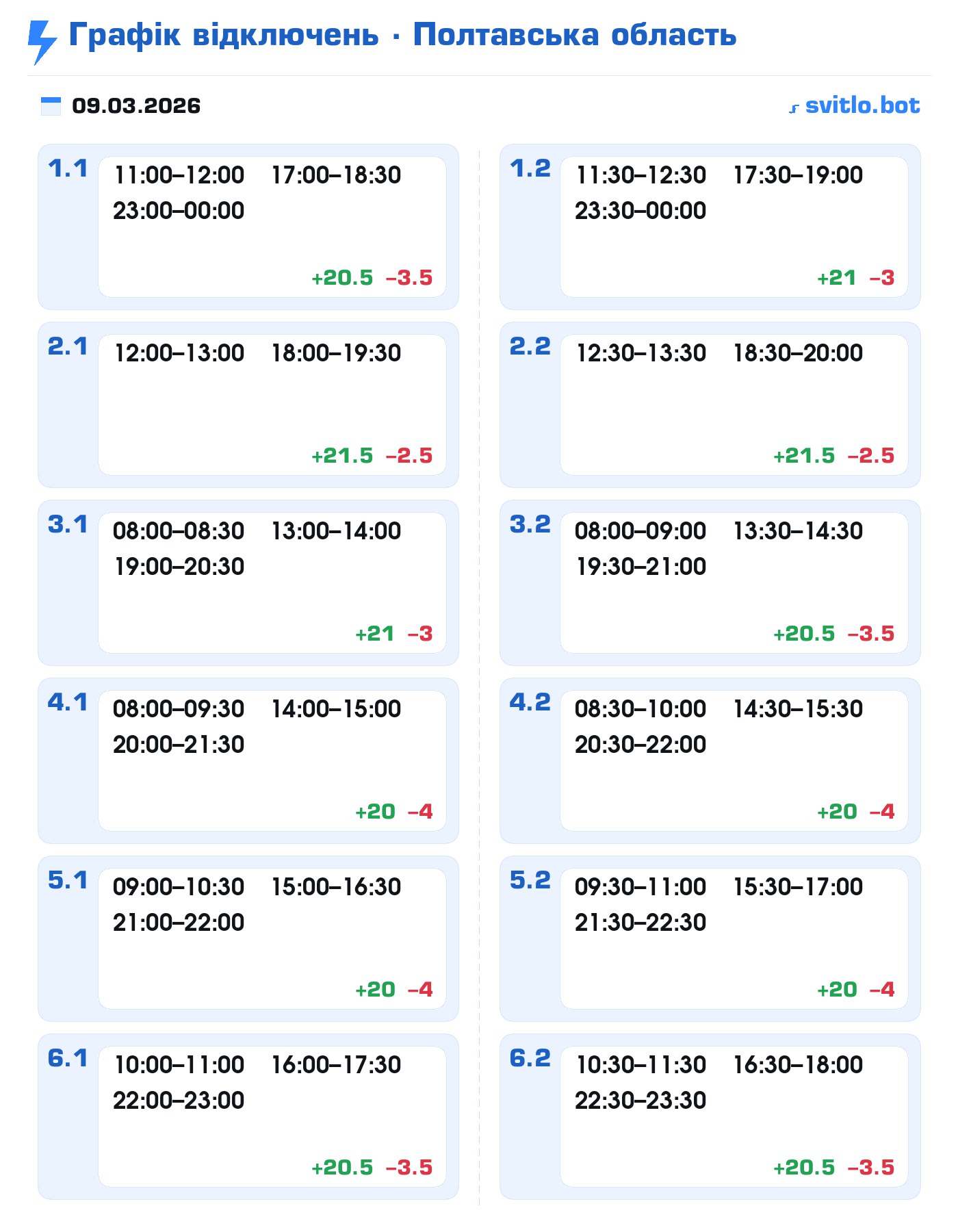Select queue group label 5.2

pos(530,880)
